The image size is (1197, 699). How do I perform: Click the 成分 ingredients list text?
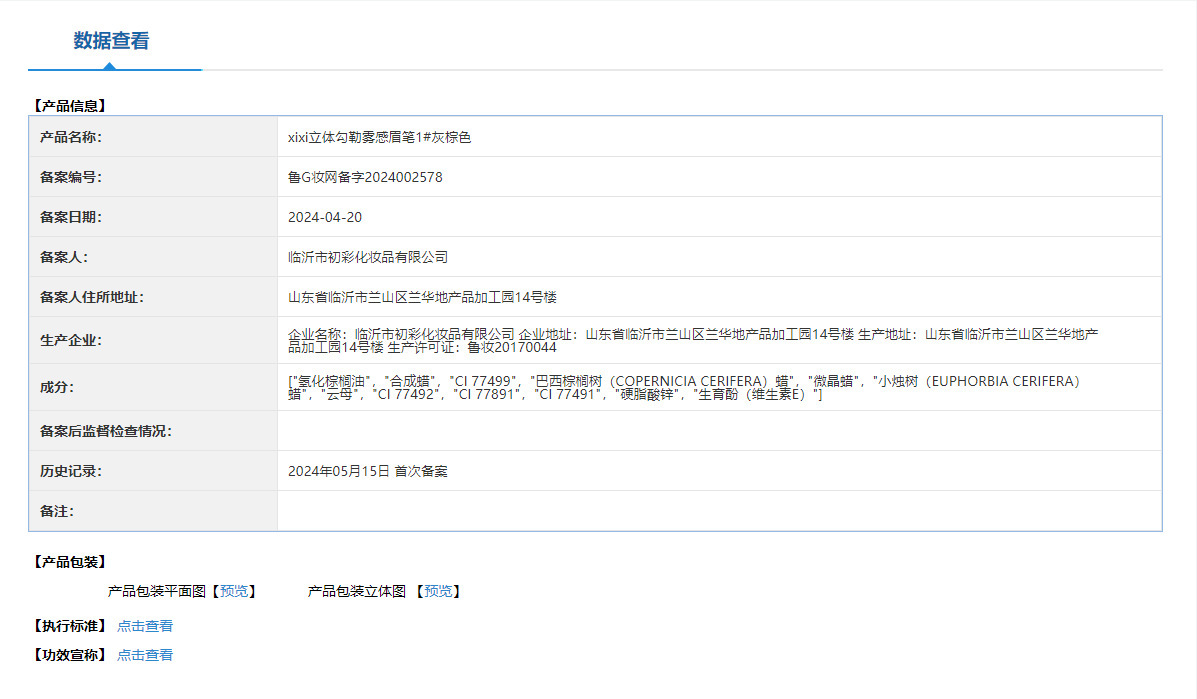point(684,388)
